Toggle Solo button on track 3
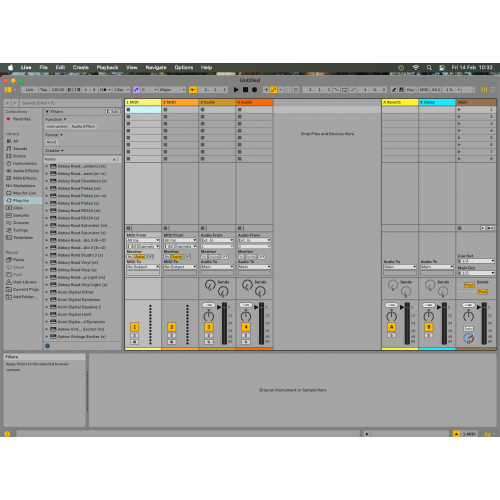Image resolution: width=500 pixels, height=500 pixels. pos(209,335)
